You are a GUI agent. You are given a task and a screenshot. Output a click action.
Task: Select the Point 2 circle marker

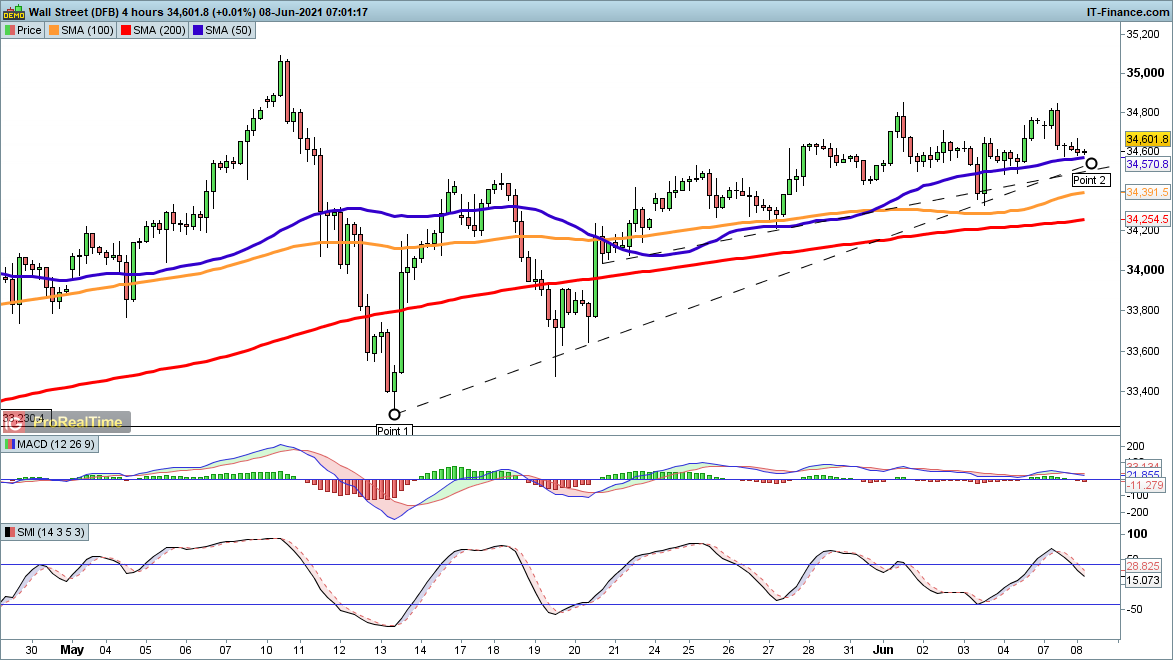pyautogui.click(x=1091, y=163)
